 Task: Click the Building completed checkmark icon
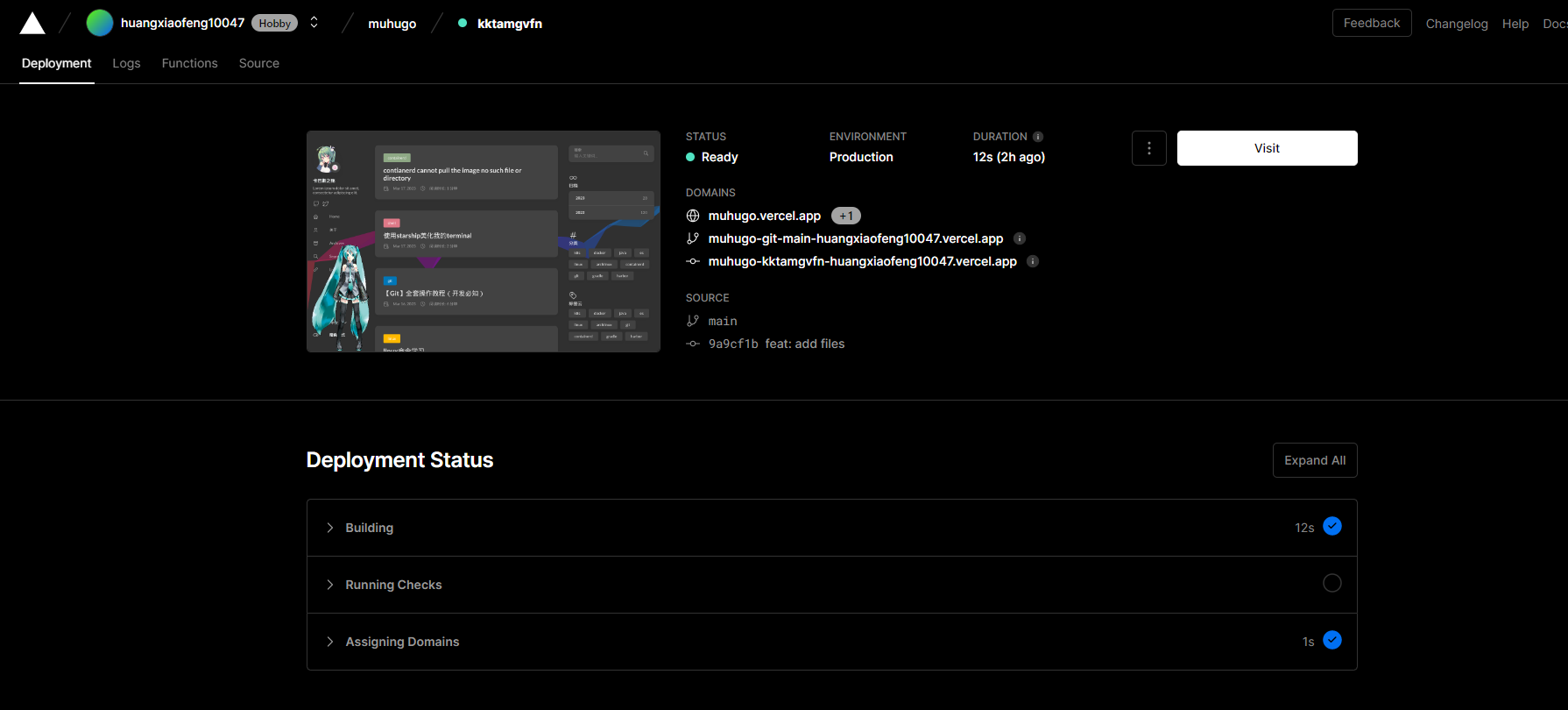tap(1332, 526)
